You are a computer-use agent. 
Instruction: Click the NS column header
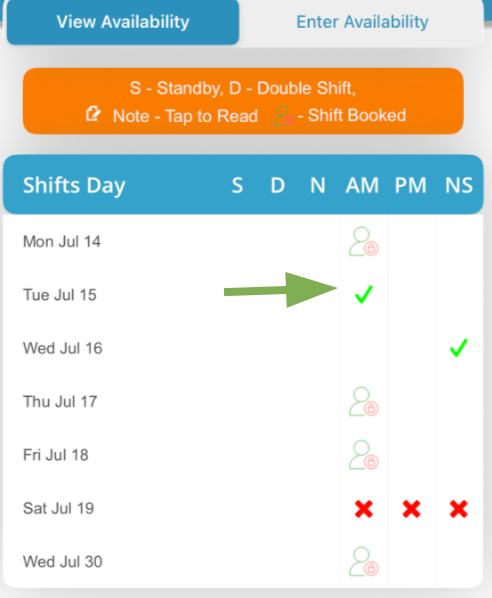click(x=459, y=185)
